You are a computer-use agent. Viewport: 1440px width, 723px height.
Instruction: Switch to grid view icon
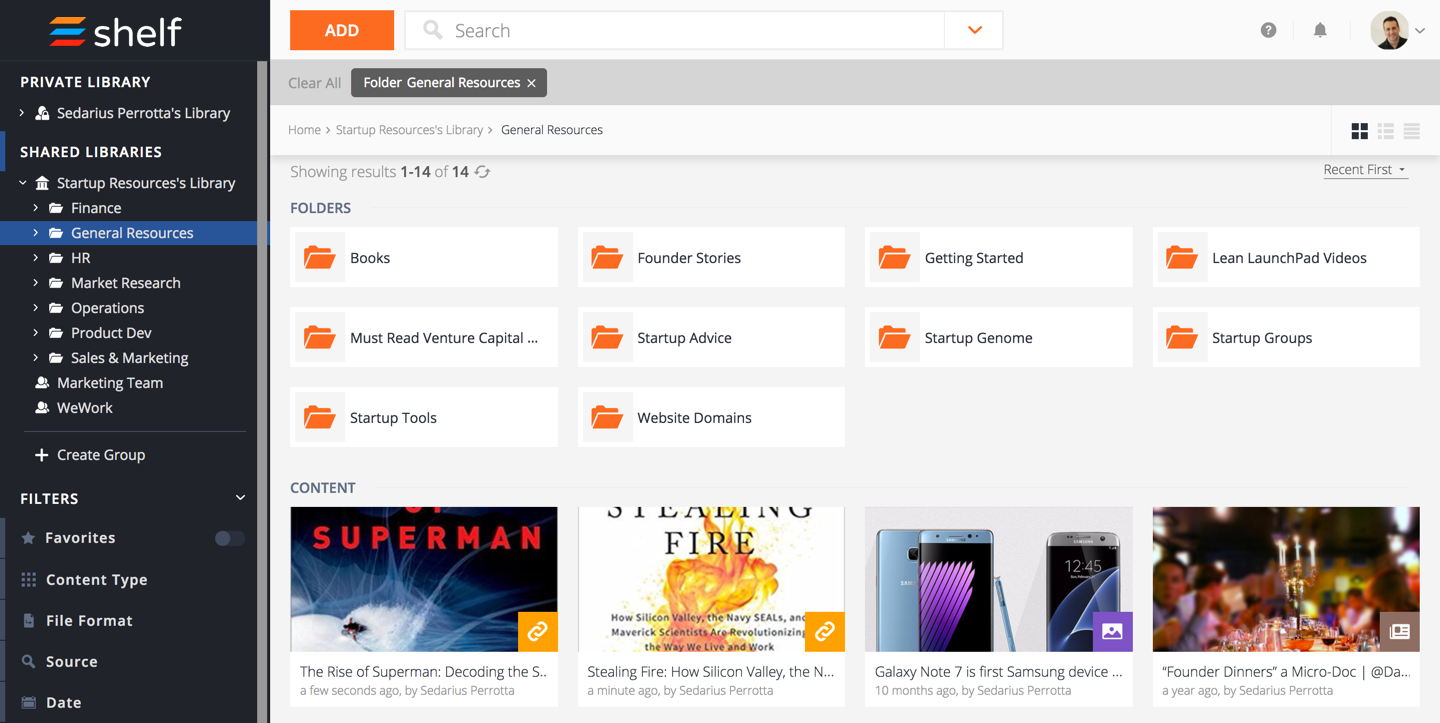[1359, 131]
